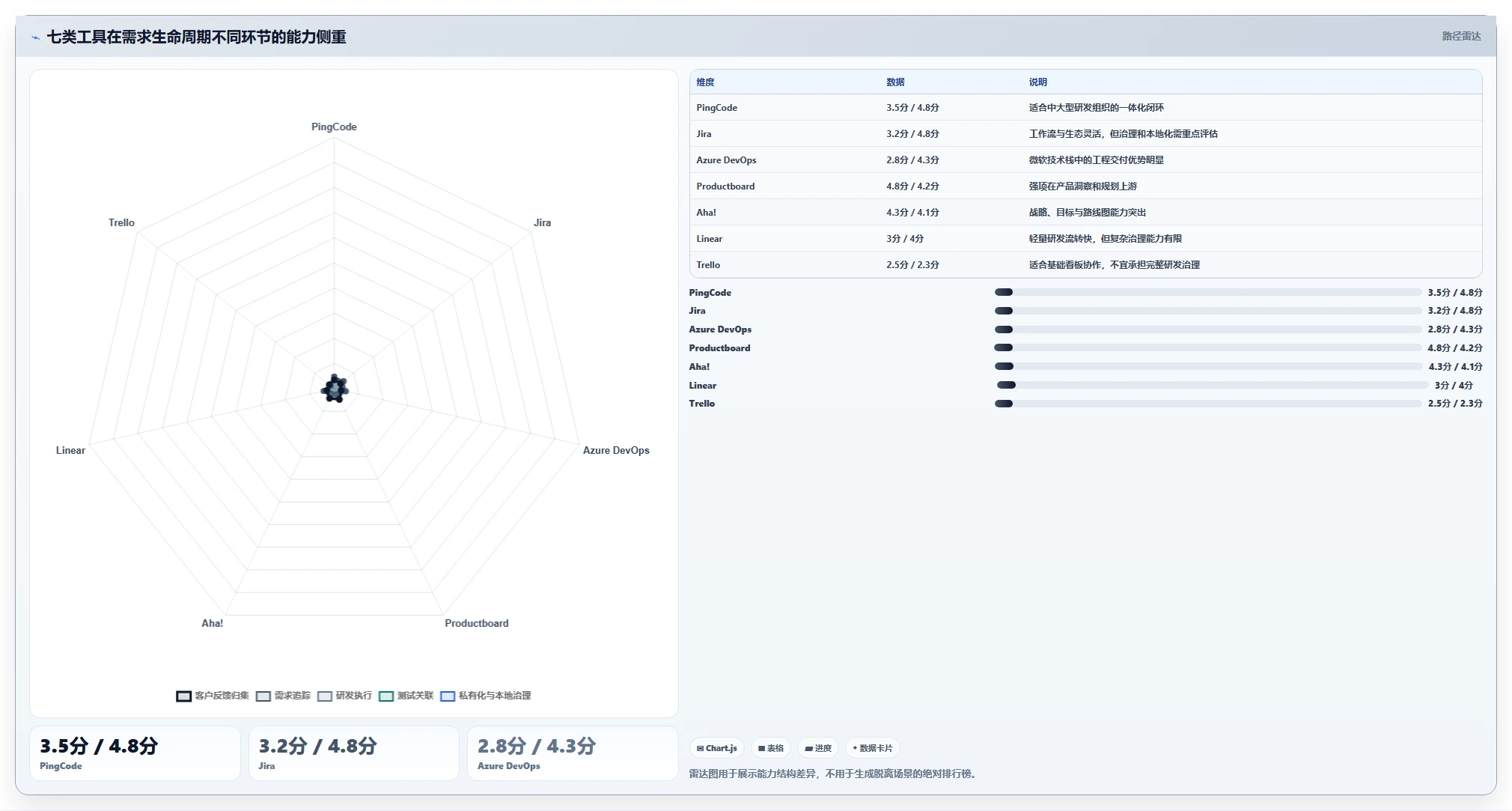Select the Linear cell in the table
This screenshot has height=811, width=1512.
710,239
